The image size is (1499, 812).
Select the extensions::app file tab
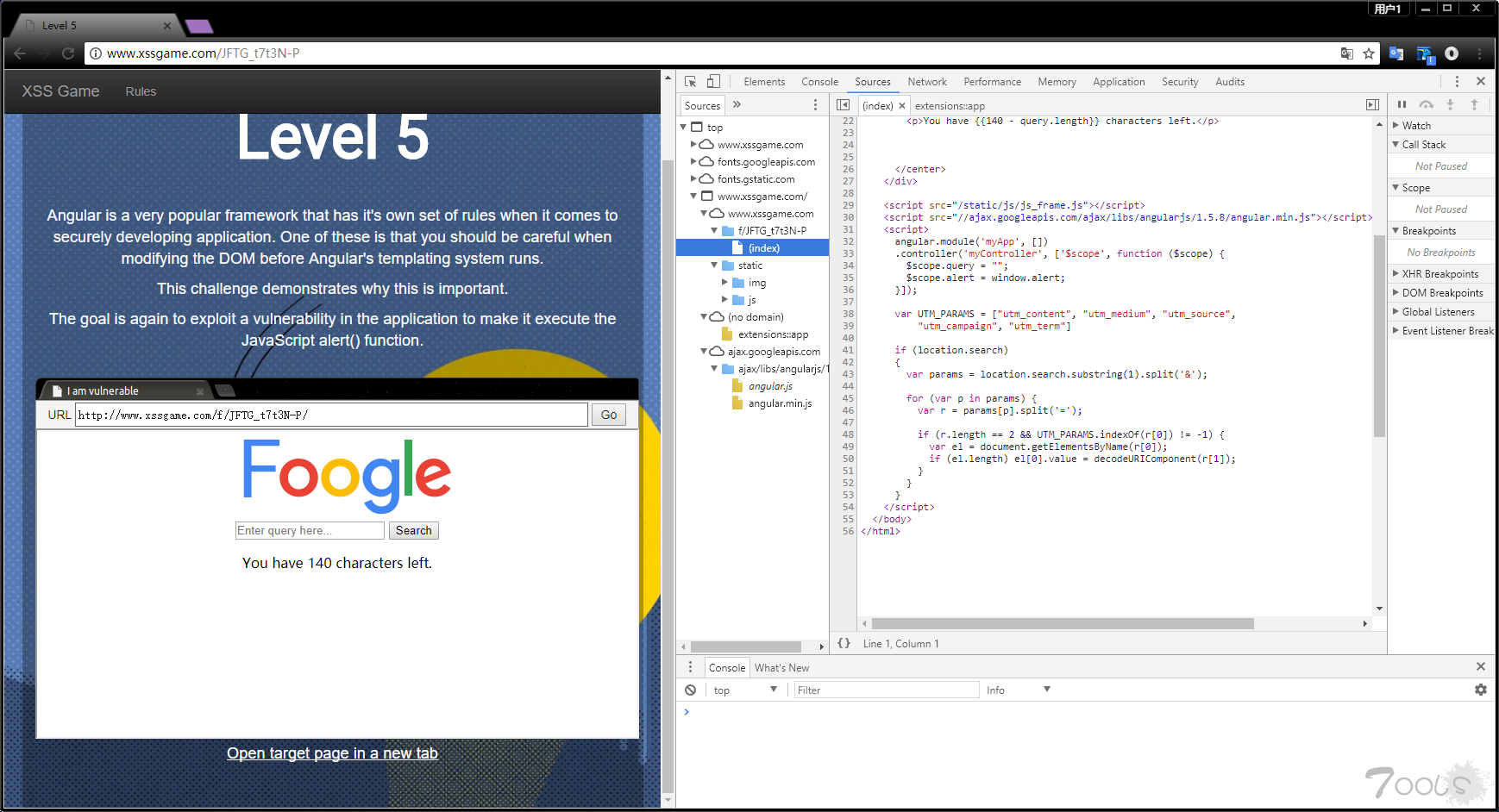(x=950, y=106)
